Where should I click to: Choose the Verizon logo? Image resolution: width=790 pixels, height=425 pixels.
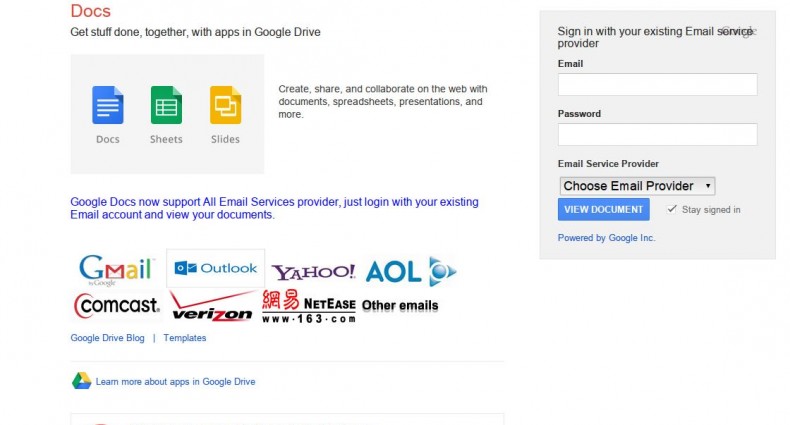coord(212,306)
